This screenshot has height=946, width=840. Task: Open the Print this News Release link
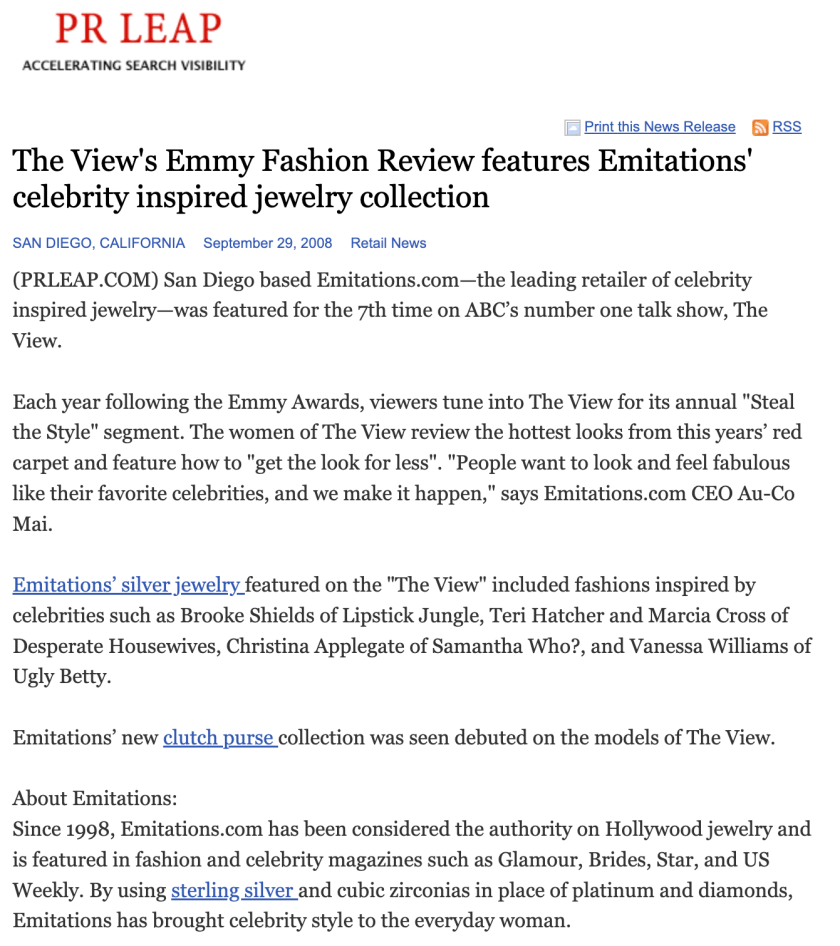[659, 127]
